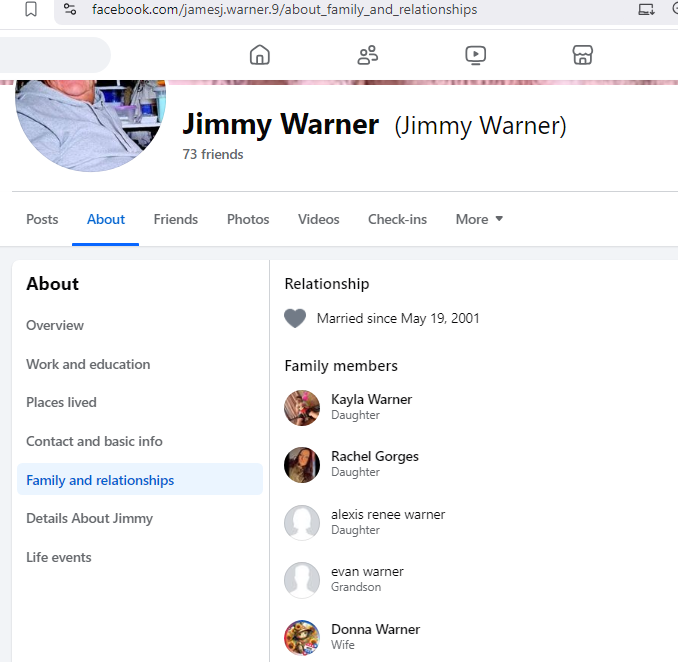Click the 'Grandson' label under evan warner

[x=356, y=587]
